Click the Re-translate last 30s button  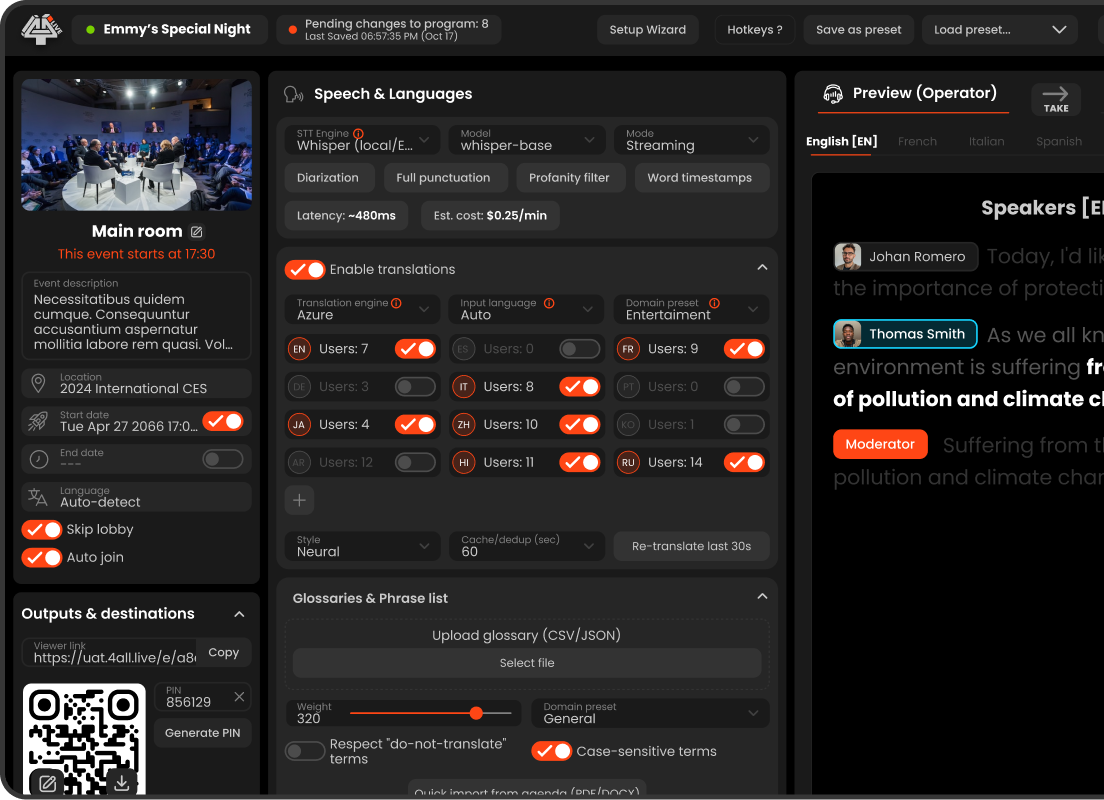691,546
